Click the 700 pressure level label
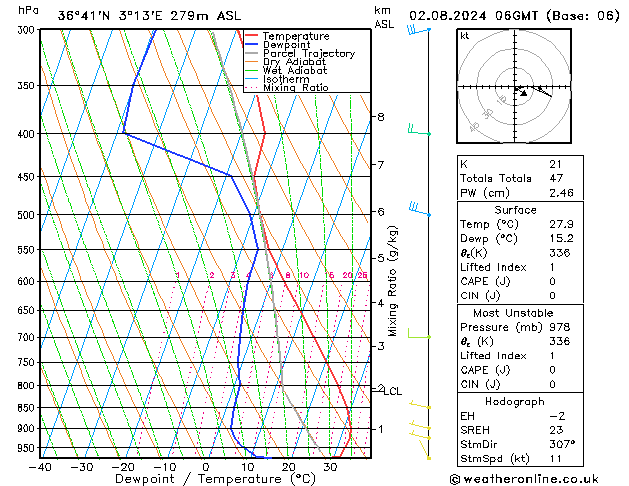629x486 pixels. (28, 338)
